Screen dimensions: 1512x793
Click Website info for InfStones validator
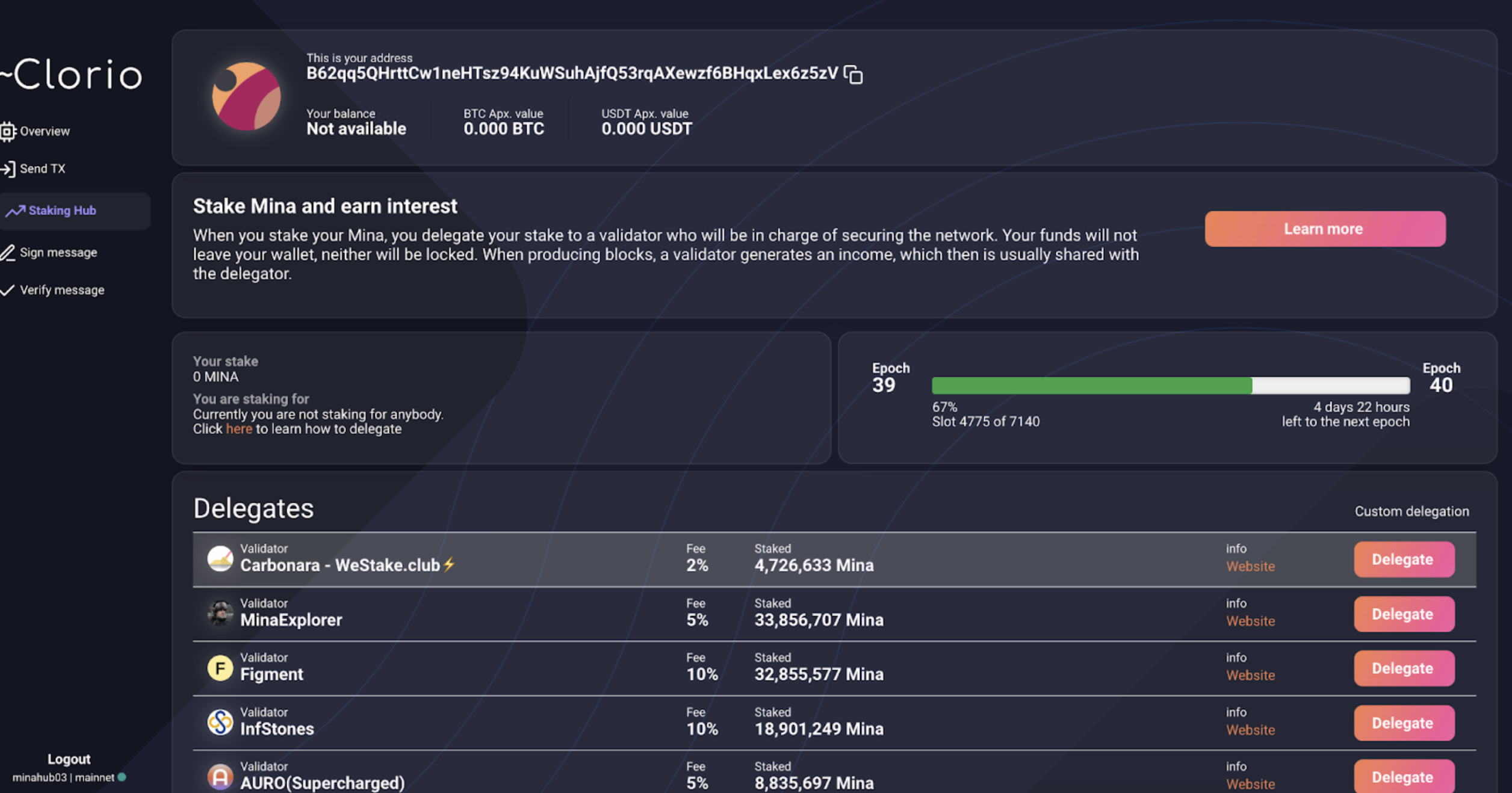tap(1250, 730)
